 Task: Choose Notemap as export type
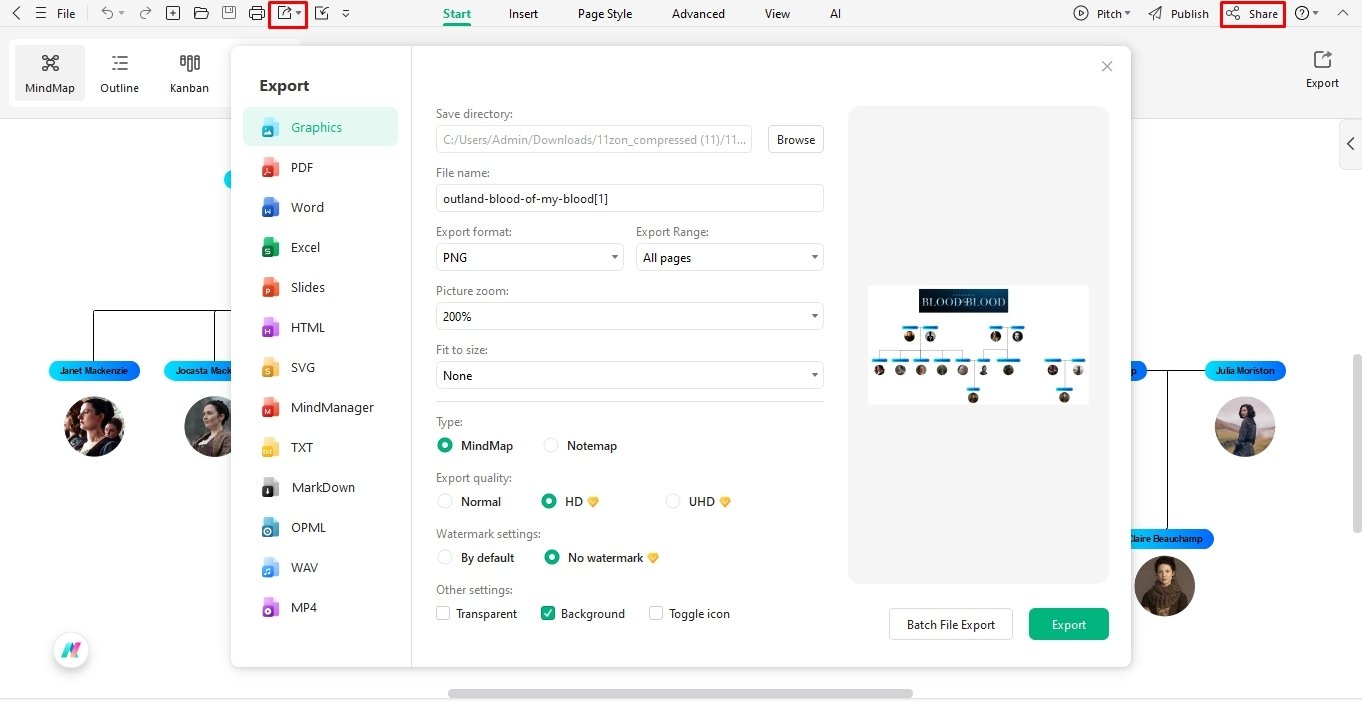551,445
